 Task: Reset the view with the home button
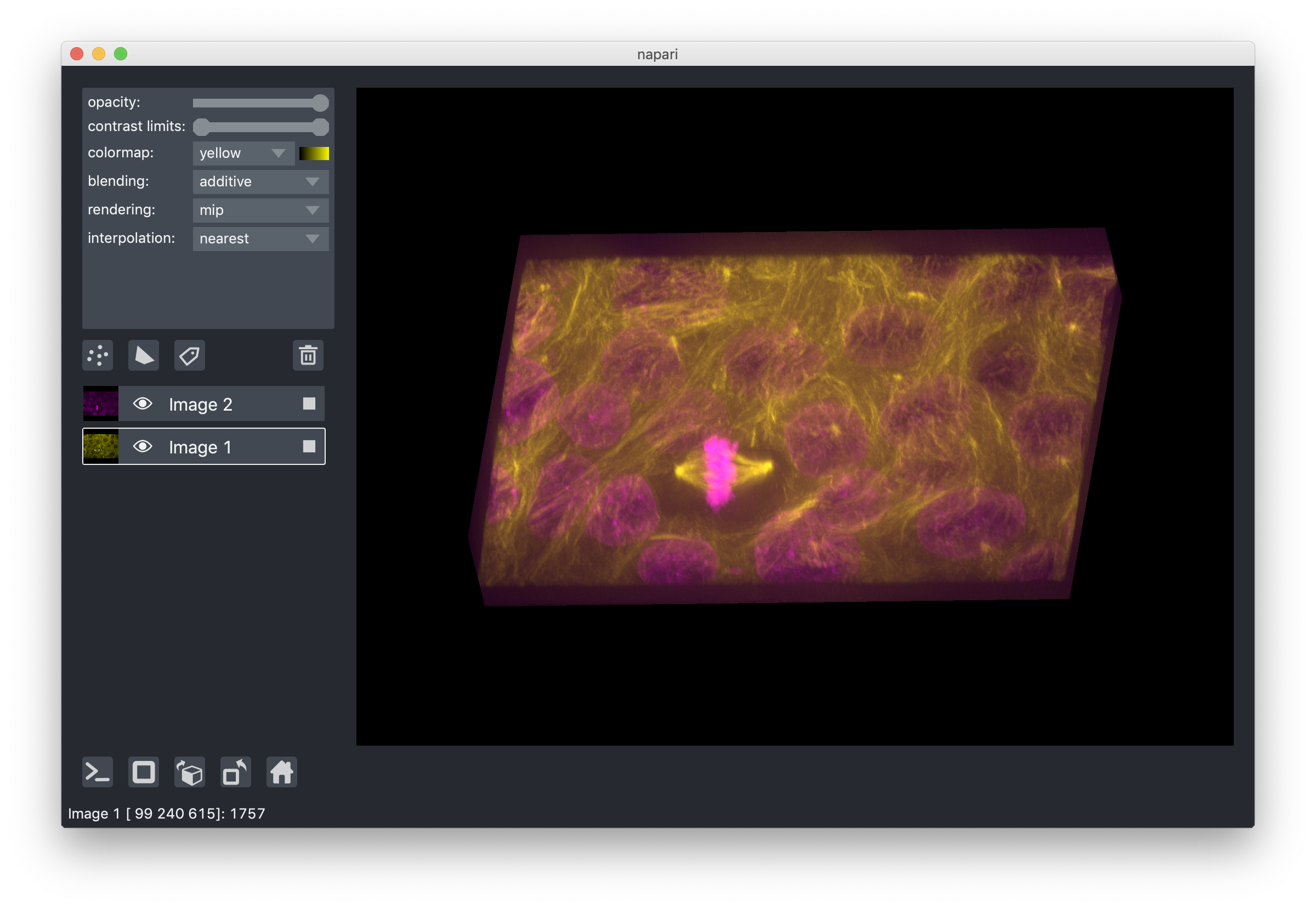[281, 772]
